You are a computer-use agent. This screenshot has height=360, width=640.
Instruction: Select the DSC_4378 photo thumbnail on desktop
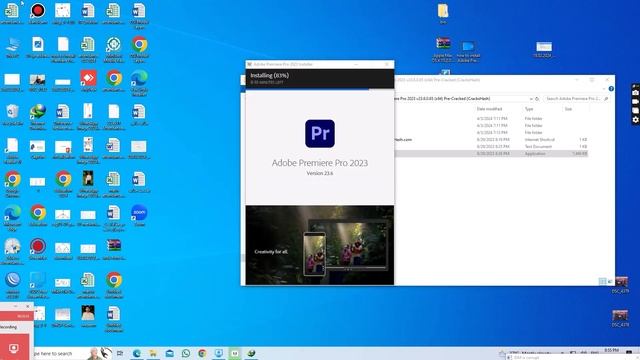(x=620, y=318)
